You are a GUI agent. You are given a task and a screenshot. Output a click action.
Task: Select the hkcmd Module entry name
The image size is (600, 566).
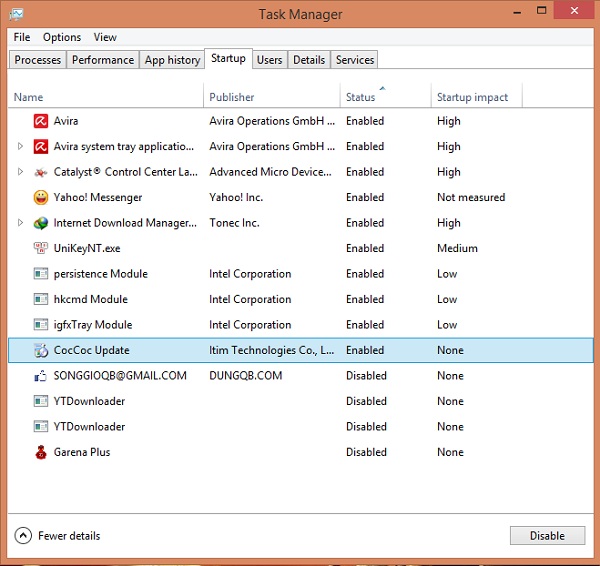pyautogui.click(x=91, y=299)
